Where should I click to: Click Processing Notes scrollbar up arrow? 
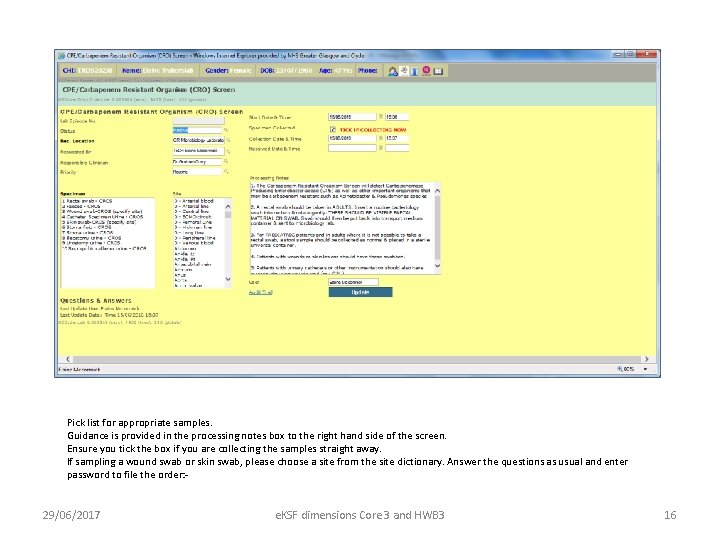437,191
